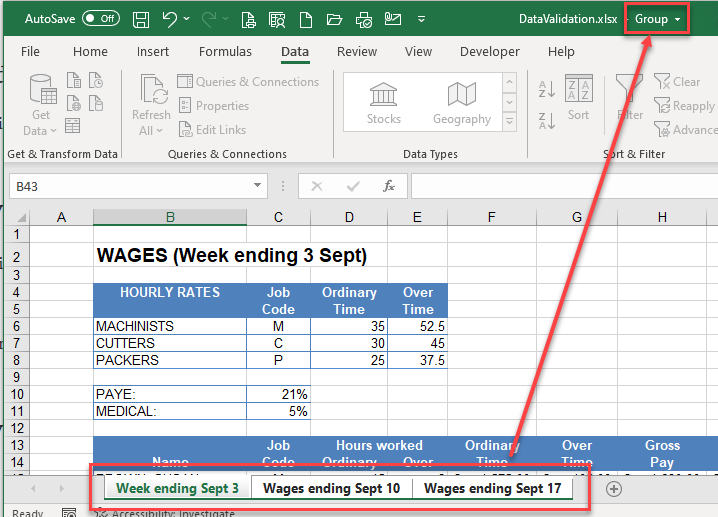The image size is (718, 517).
Task: Click the Select All corner triangle
Action: 21,217
